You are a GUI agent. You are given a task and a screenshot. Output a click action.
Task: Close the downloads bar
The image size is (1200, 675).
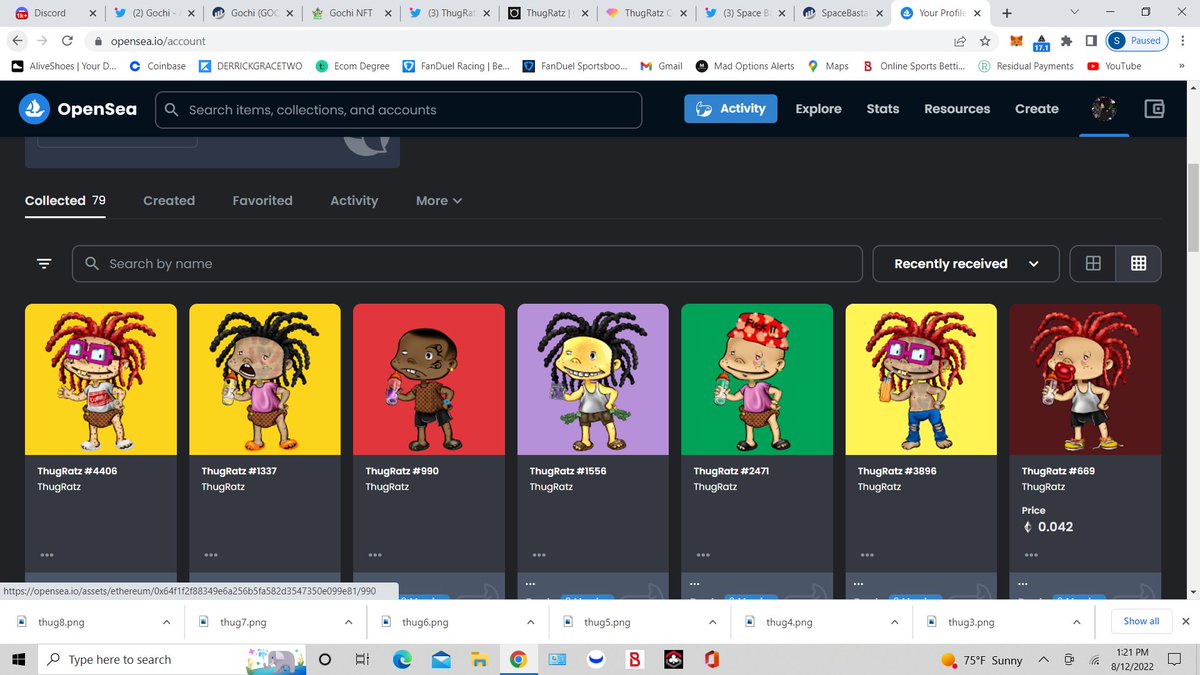click(1185, 621)
